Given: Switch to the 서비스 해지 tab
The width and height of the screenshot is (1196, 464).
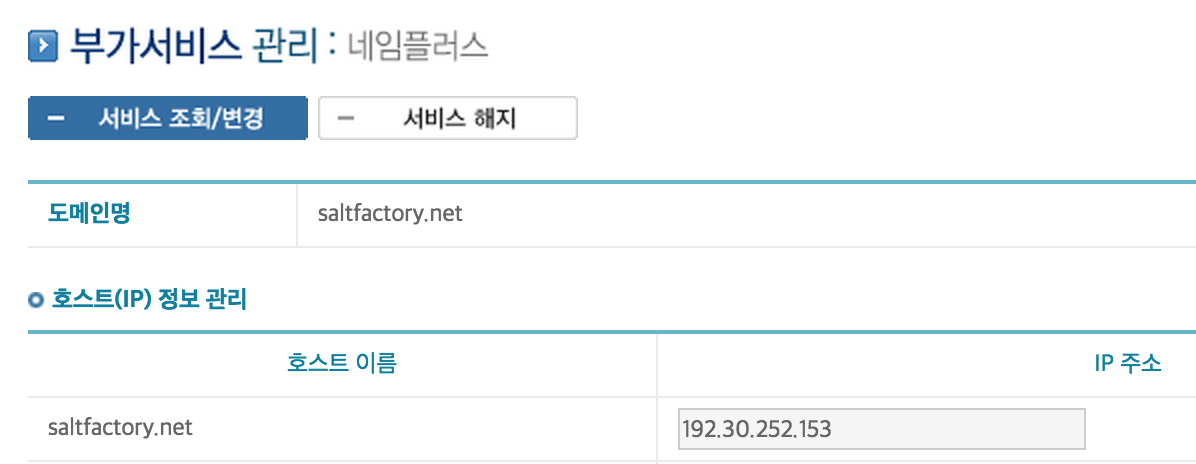Looking at the screenshot, I should pyautogui.click(x=448, y=118).
